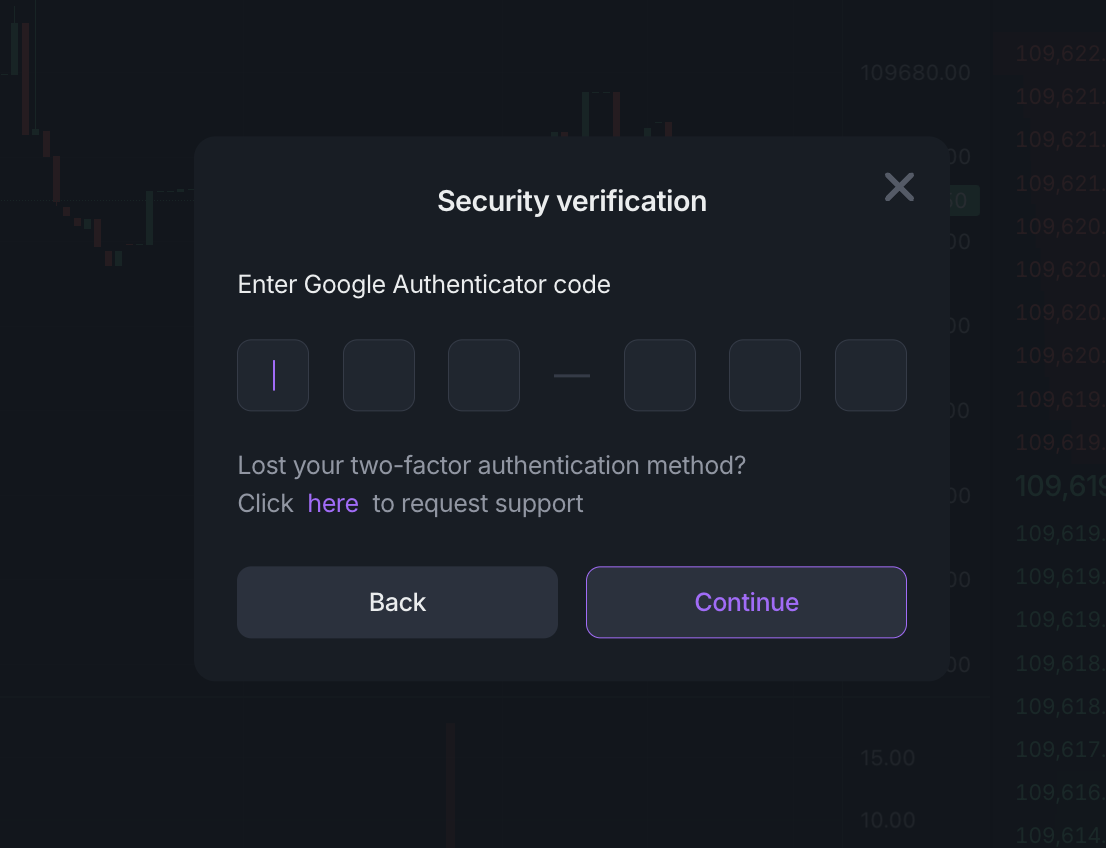The height and width of the screenshot is (848, 1106).
Task: Close the Security verification dialog
Action: [x=899, y=187]
